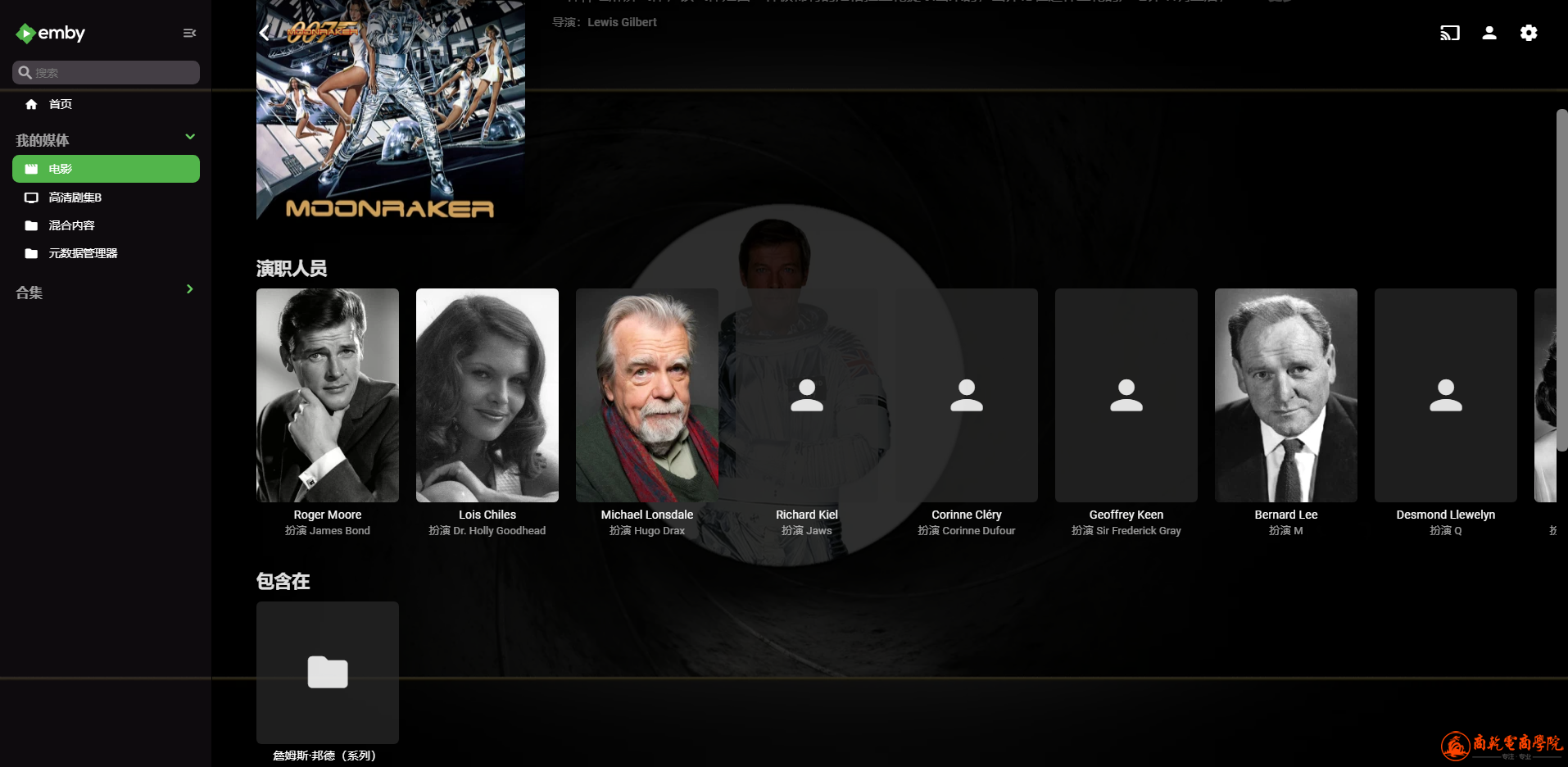This screenshot has width=1568, height=767.
Task: Open the 电影 movies library
Action: click(x=106, y=169)
